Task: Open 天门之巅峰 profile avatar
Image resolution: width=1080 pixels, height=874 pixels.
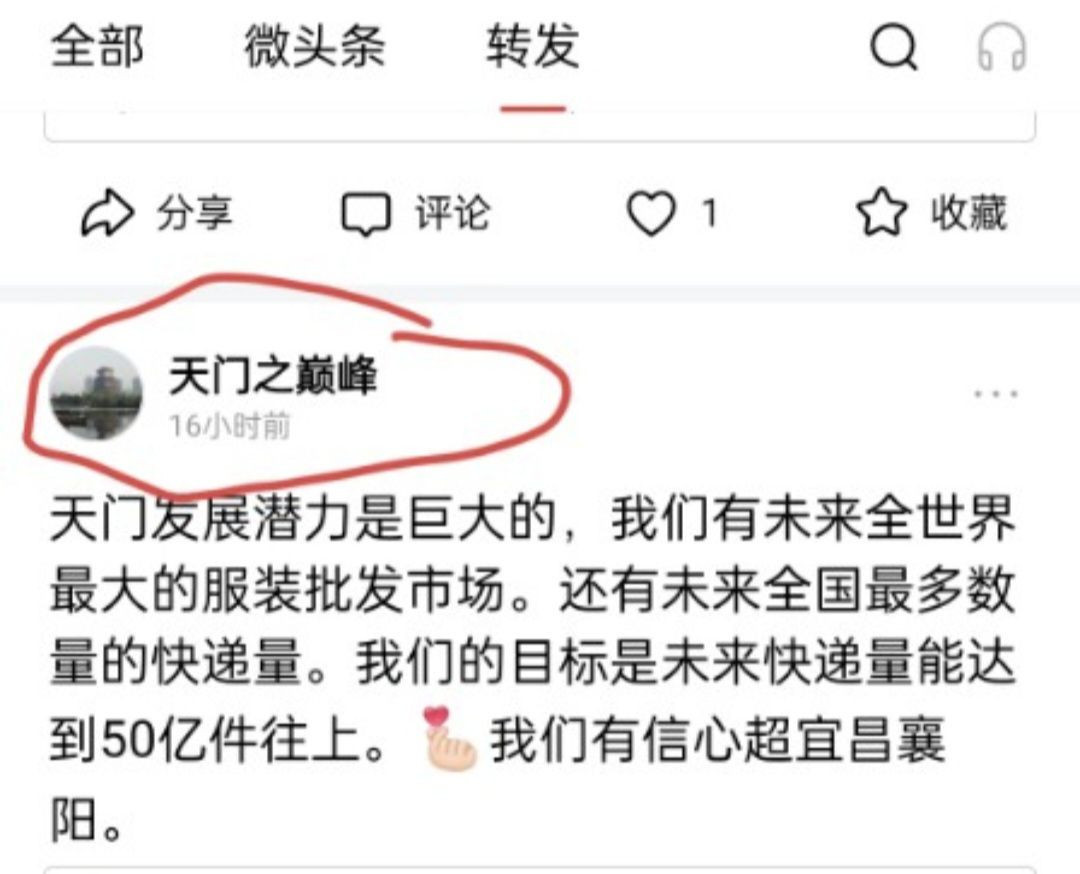Action: tap(96, 393)
